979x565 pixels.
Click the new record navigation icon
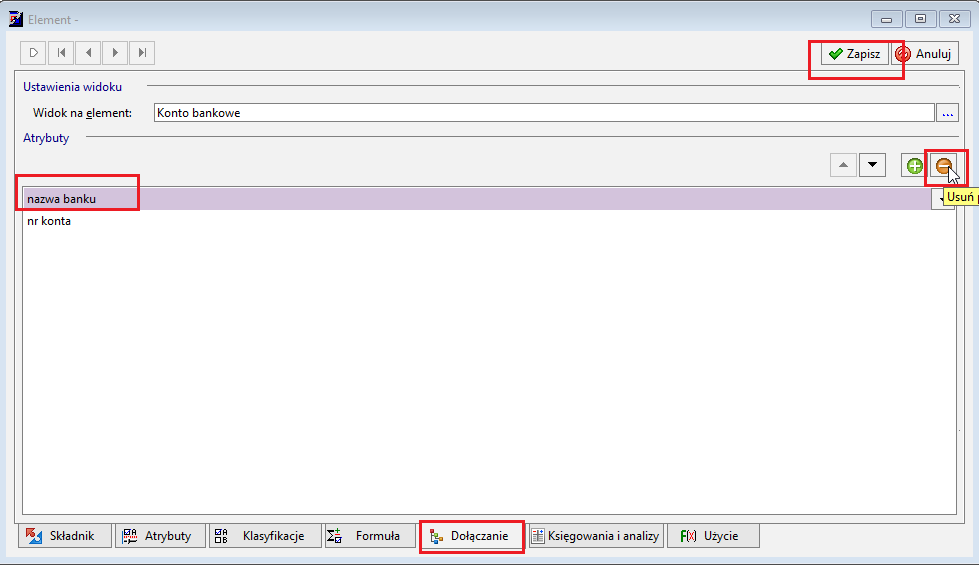pos(33,53)
